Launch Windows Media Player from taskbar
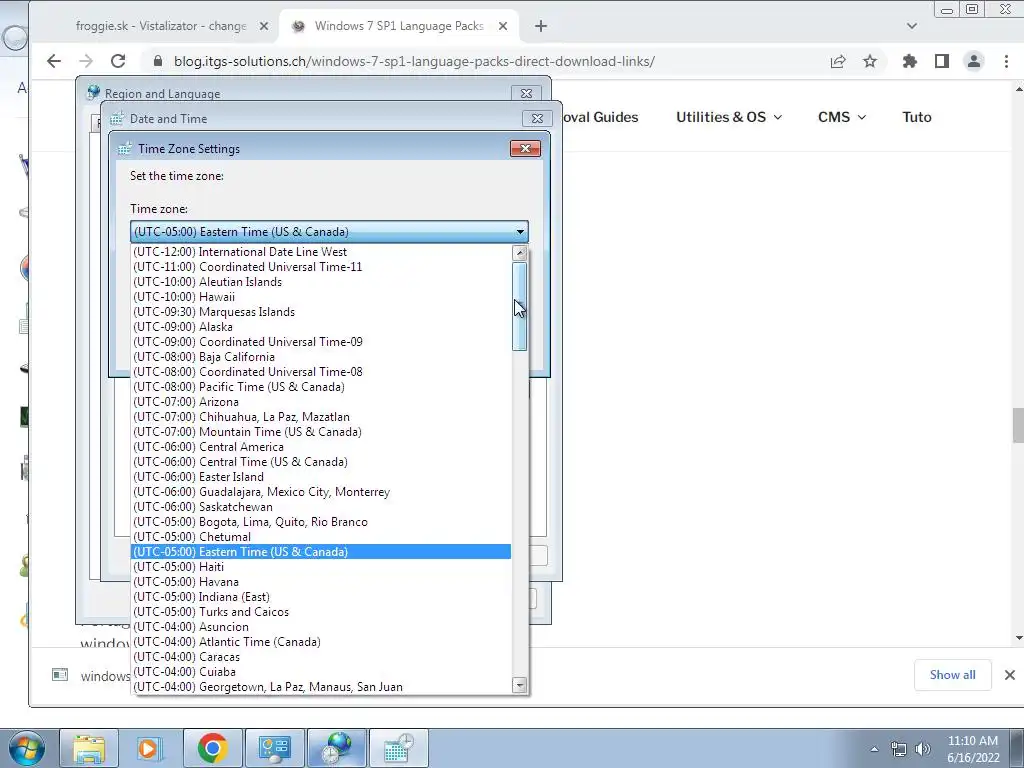Image resolution: width=1024 pixels, height=768 pixels. click(148, 748)
